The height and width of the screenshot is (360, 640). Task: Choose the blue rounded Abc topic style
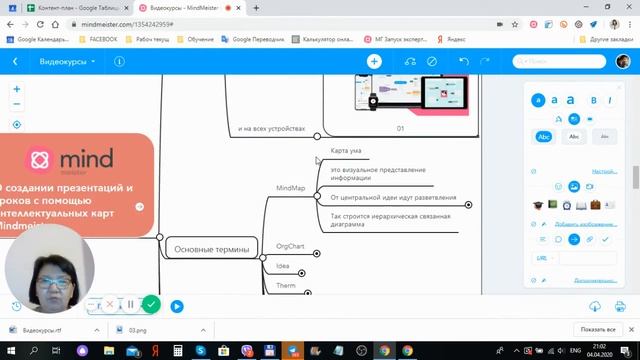click(544, 137)
